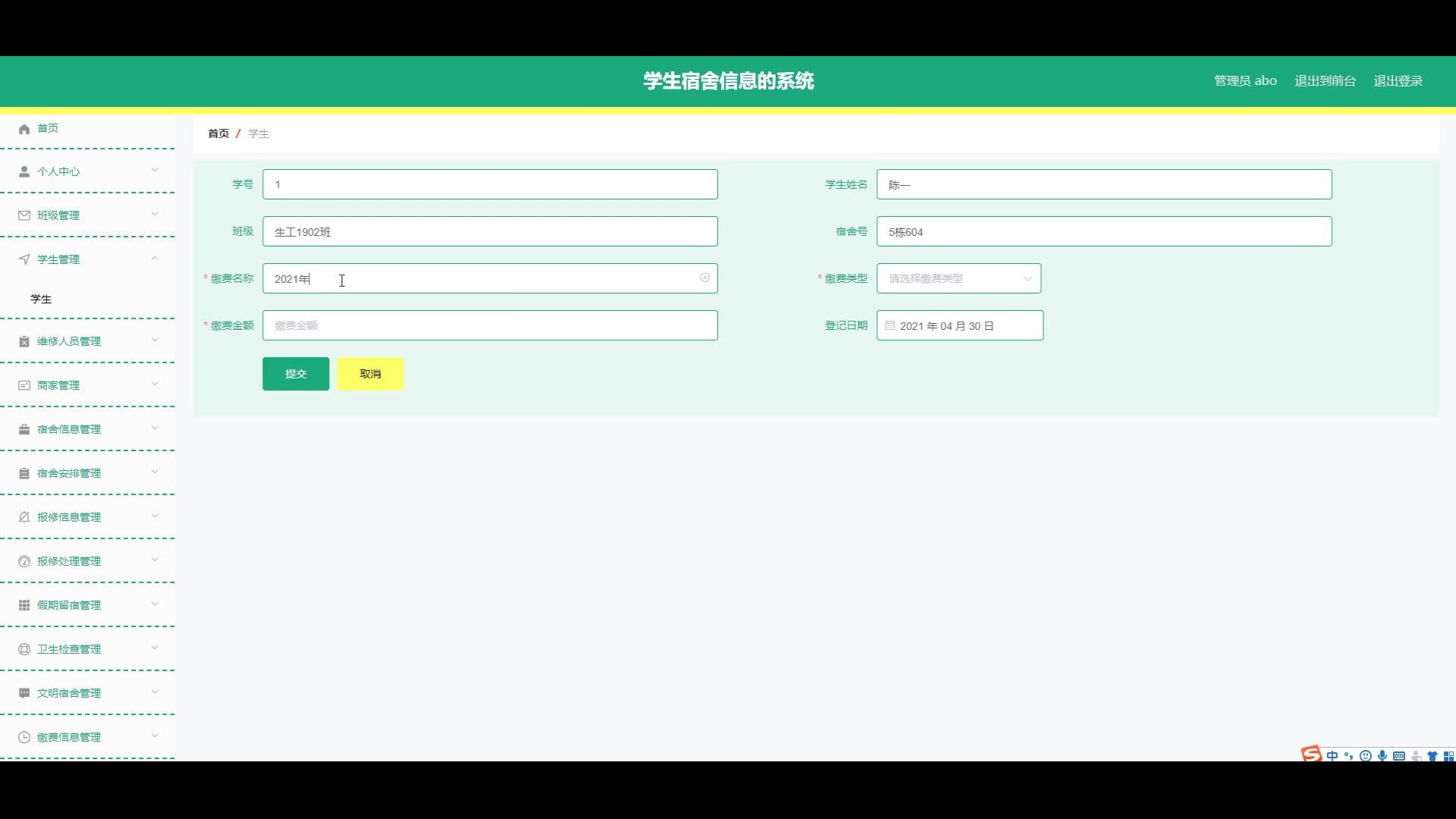Click the yellow 取消 button

click(370, 374)
